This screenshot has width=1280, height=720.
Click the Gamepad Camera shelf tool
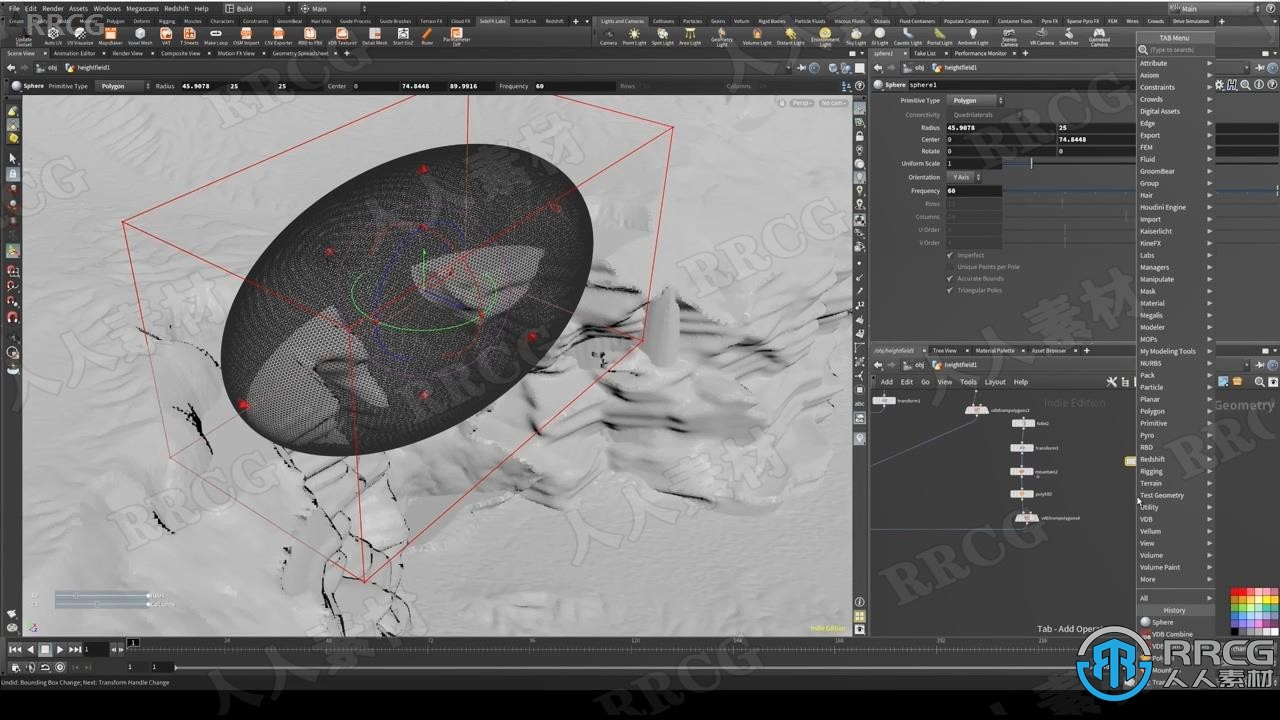(1098, 37)
